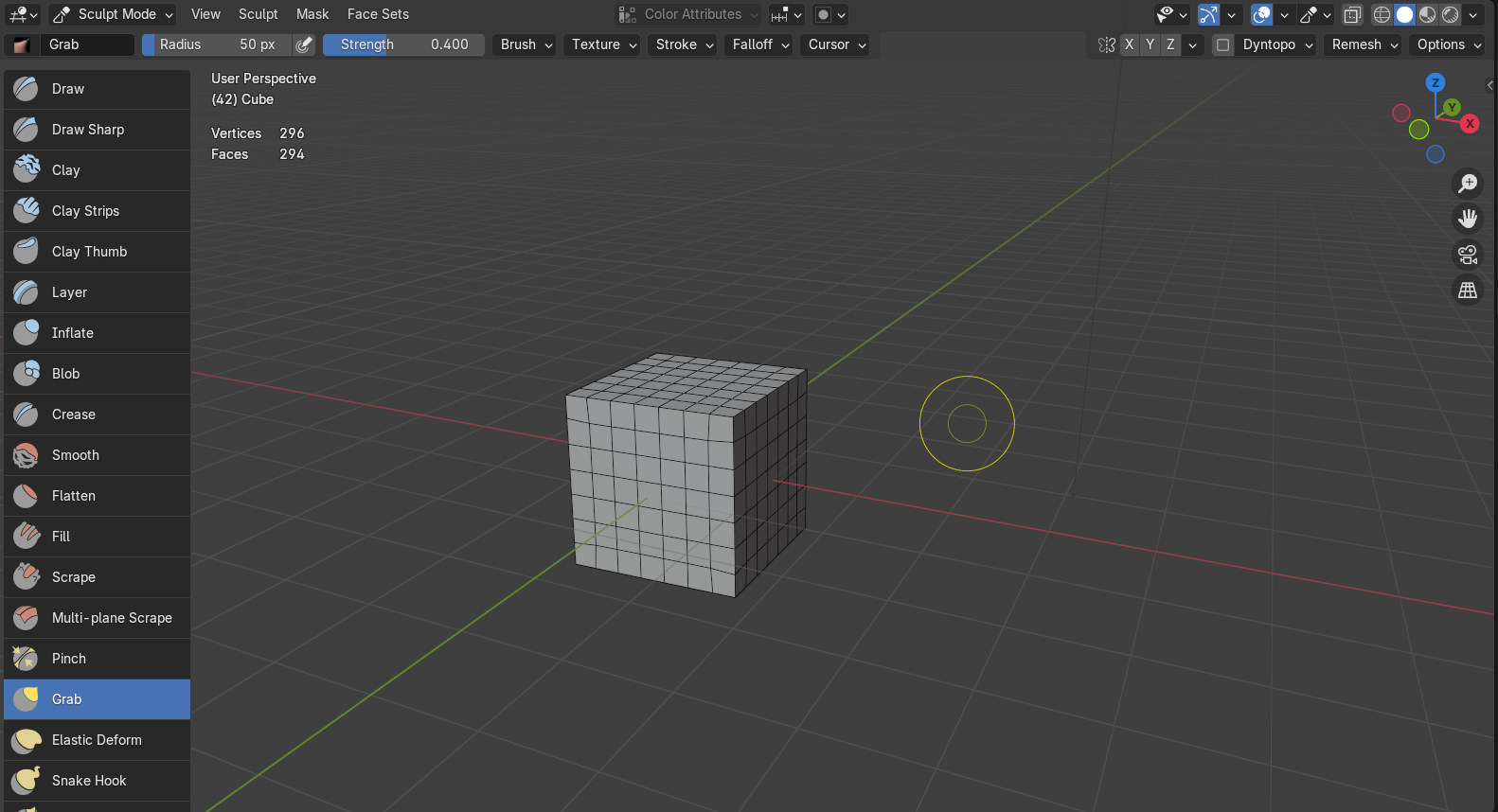This screenshot has height=812, width=1498.
Task: Open the Sculpt Mode dropdown
Action: click(113, 14)
